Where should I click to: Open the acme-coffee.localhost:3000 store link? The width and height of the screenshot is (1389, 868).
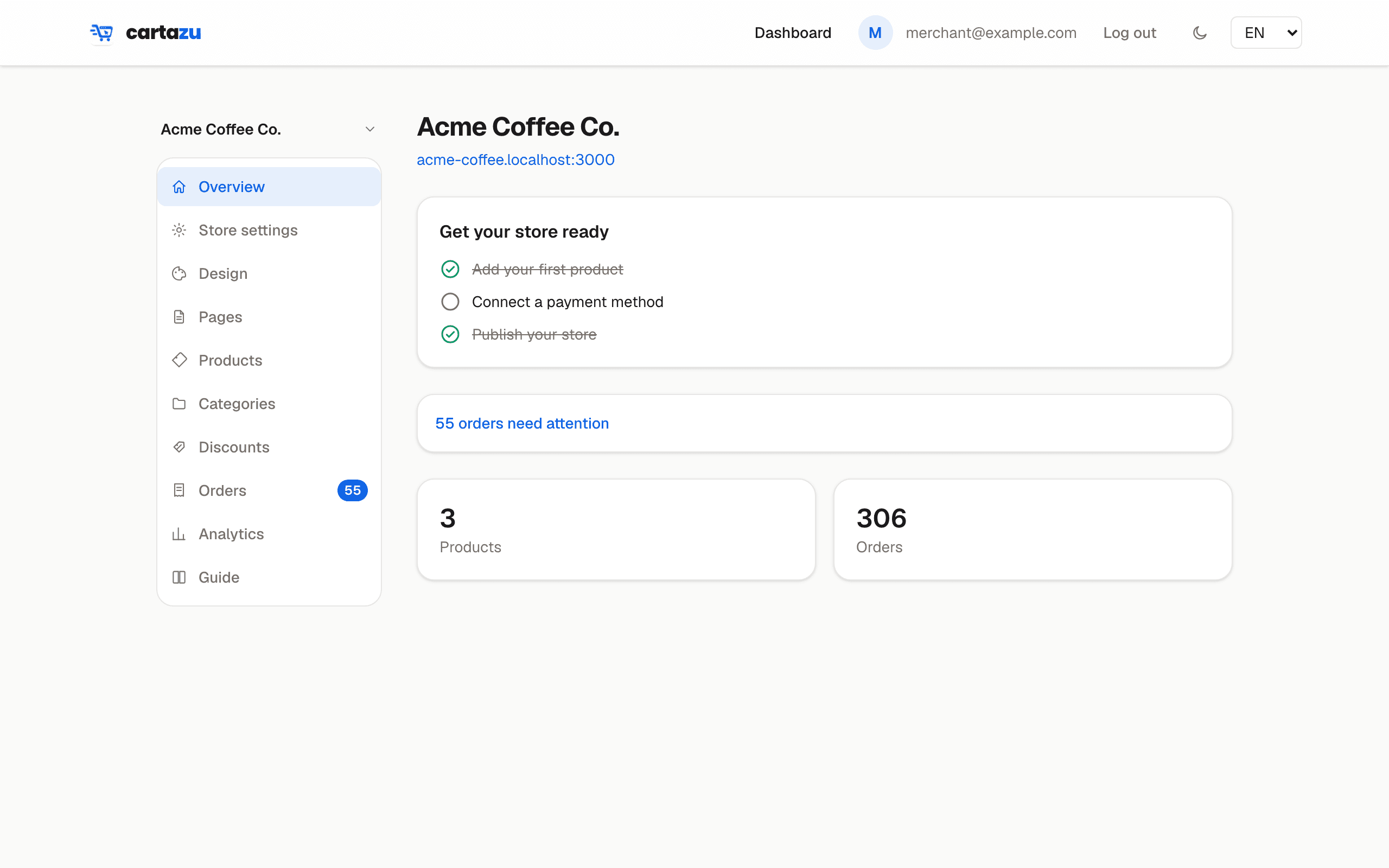515,159
